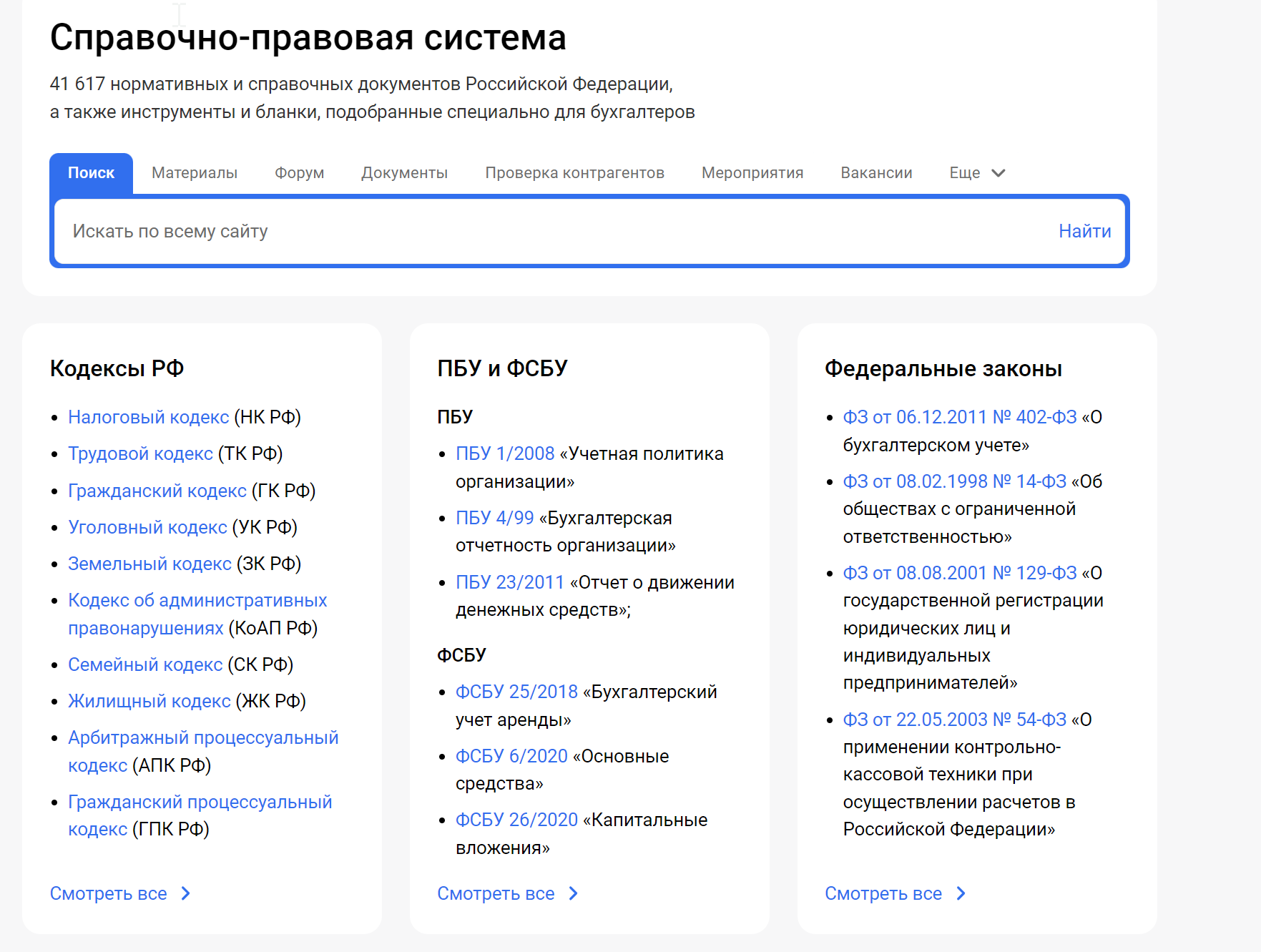The image size is (1261, 952).
Task: Open ФЗ от 06.12.2011 № 402-ФЗ link
Action: coord(959,417)
